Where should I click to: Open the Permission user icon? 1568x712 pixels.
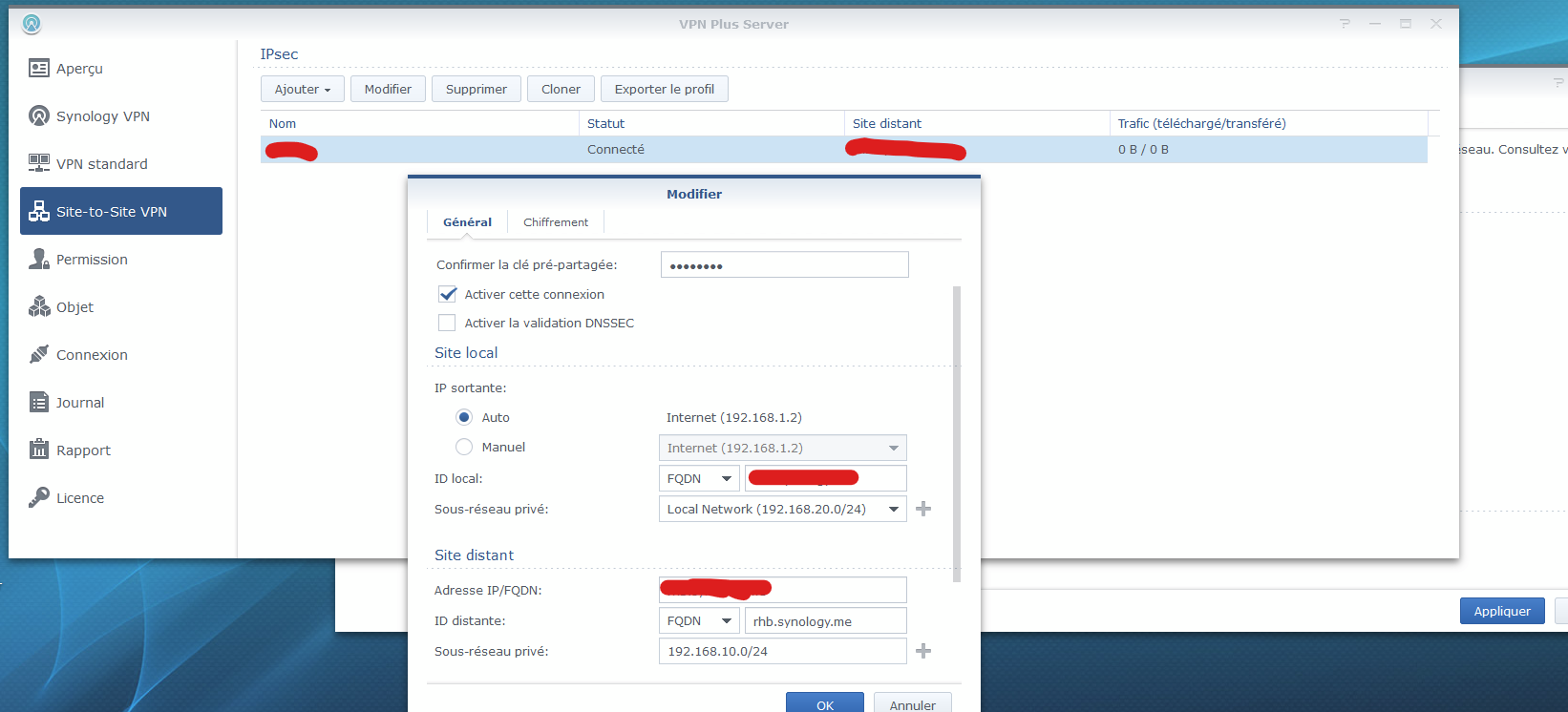39,259
